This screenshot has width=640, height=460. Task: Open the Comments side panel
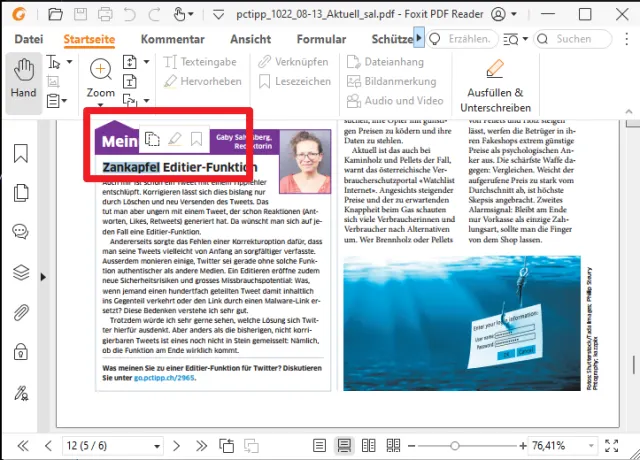click(x=20, y=232)
